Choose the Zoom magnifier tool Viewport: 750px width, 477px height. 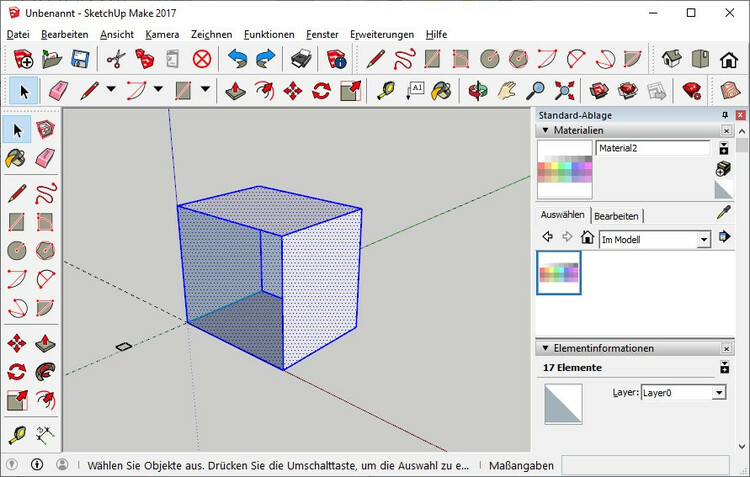coord(536,91)
